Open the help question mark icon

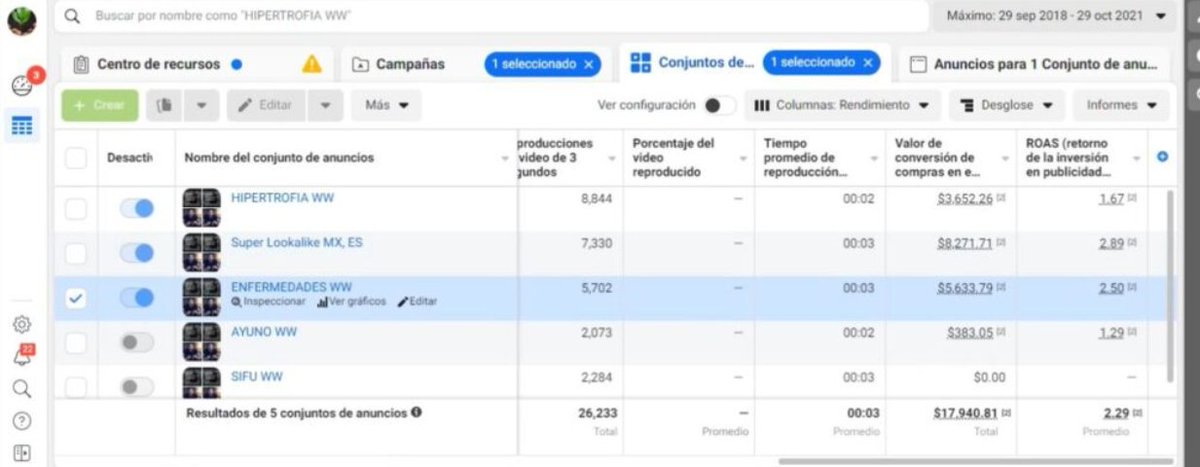coord(22,421)
